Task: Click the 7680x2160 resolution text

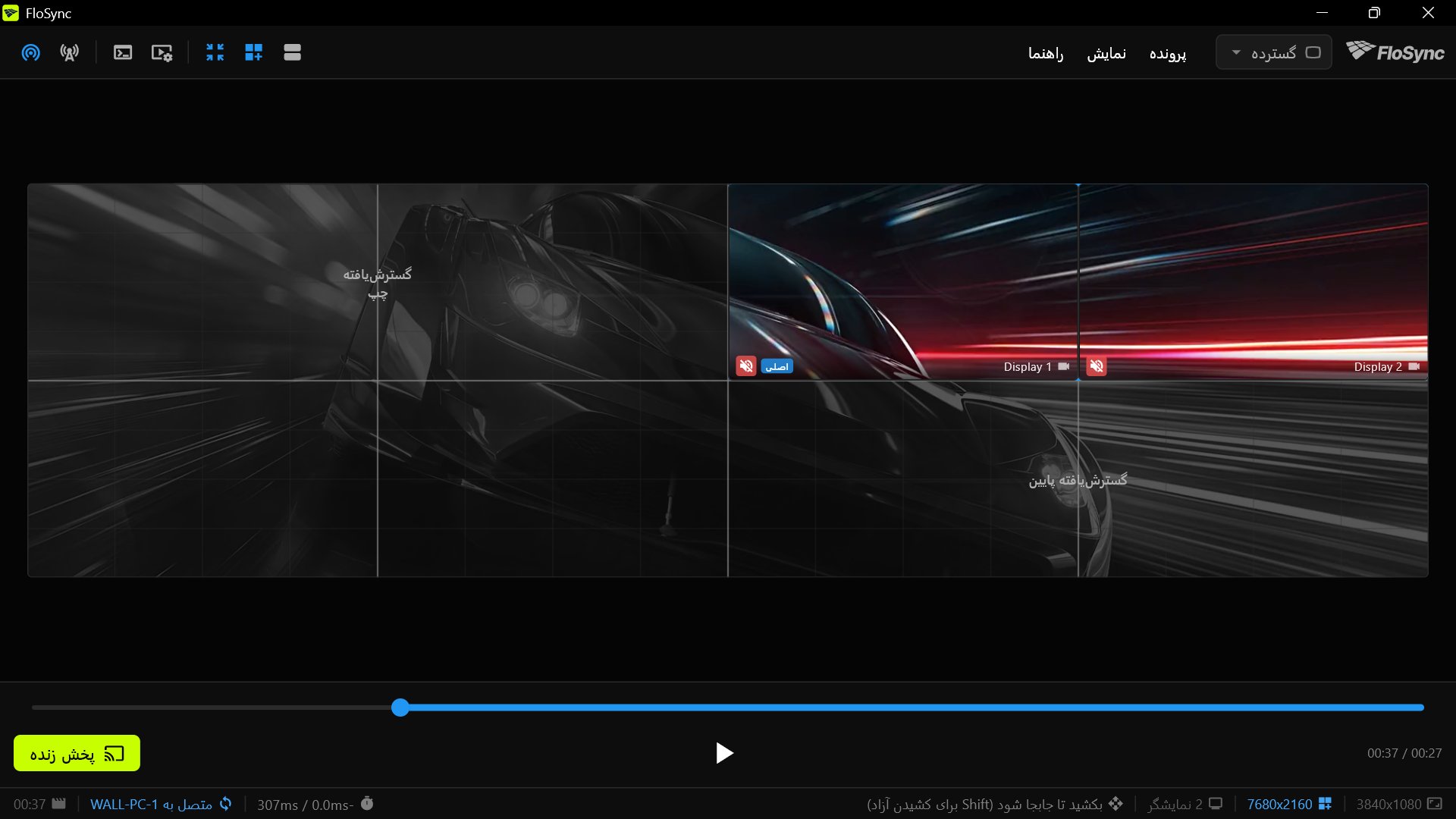Action: [1279, 804]
